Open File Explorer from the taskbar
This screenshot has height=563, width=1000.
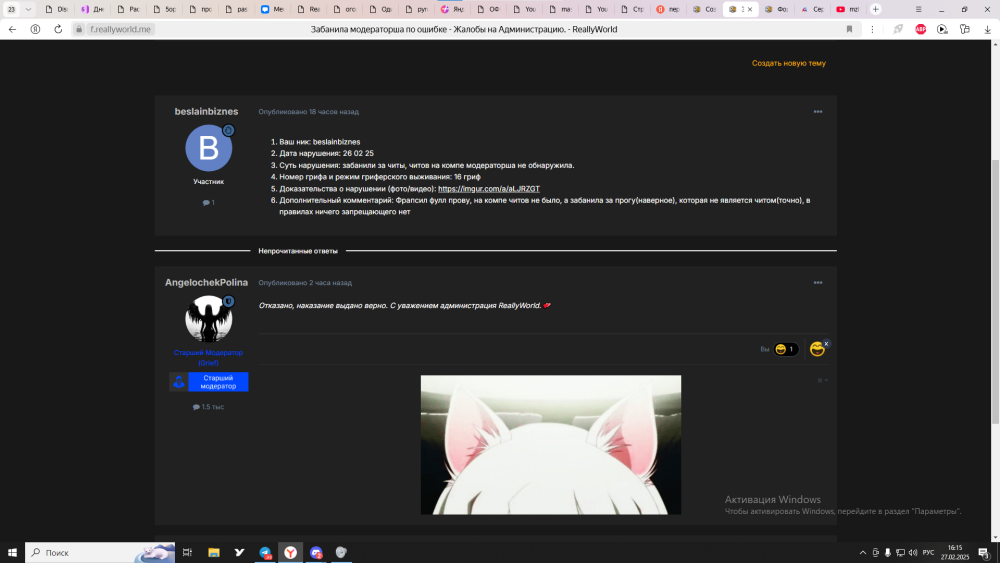click(x=214, y=552)
